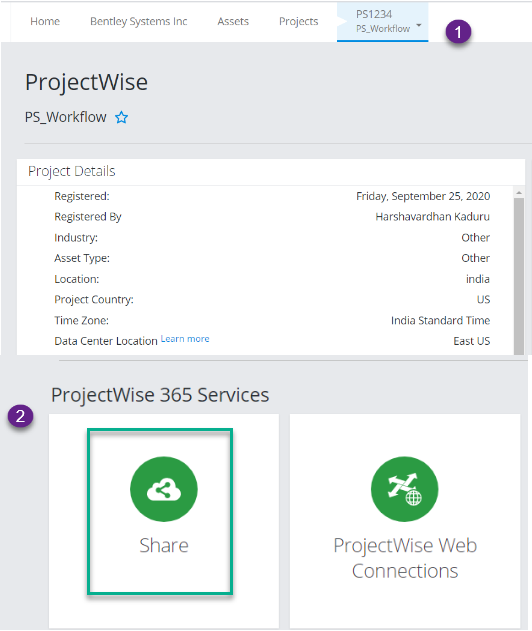
Task: Click the scrollbar up arrow in Project Details
Action: [519, 193]
